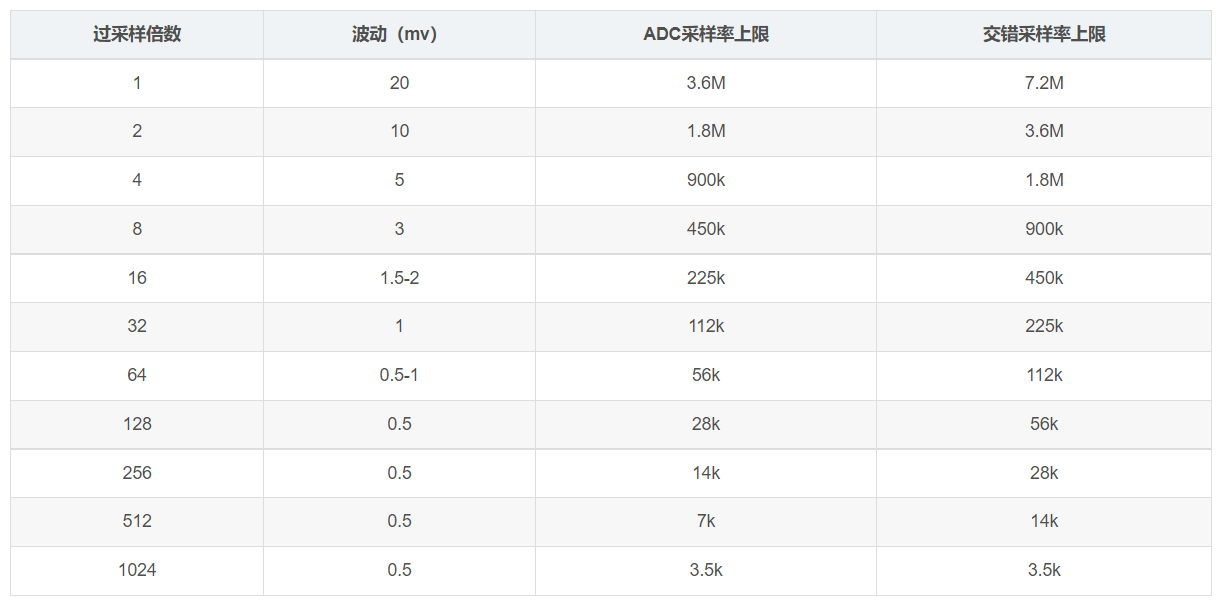This screenshot has height=611, width=1222.
Task: Select the 交错采样率上限 header cell
Action: (1044, 34)
